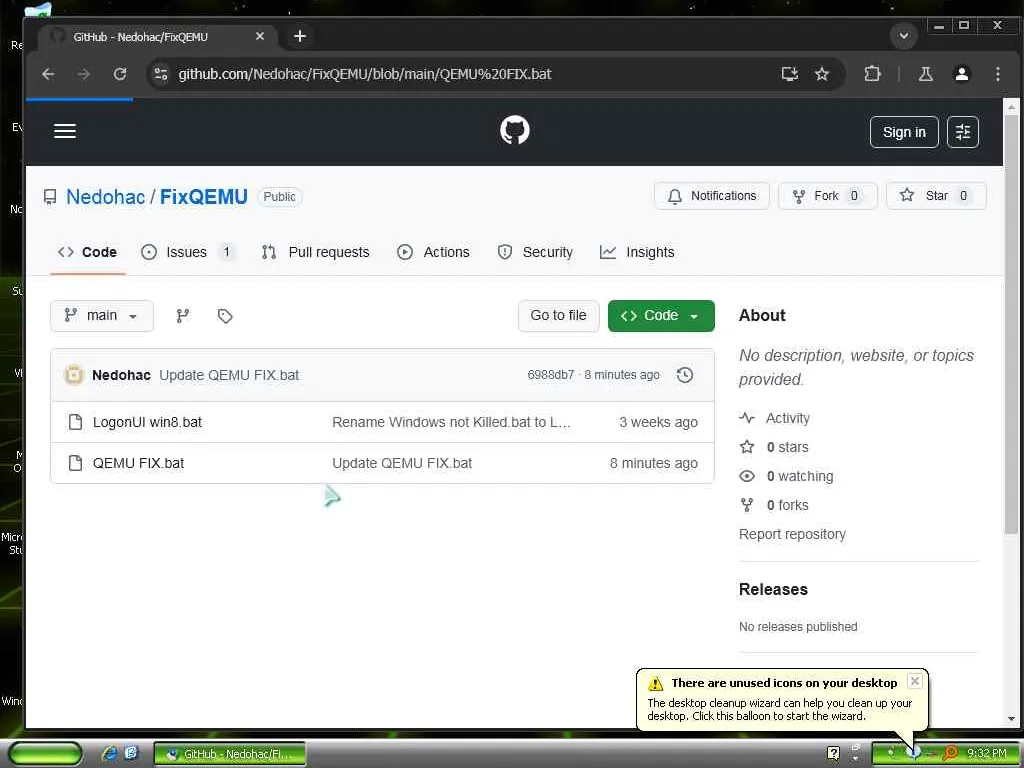Expand the main branch selector dropdown
This screenshot has width=1024, height=768.
pyautogui.click(x=102, y=316)
